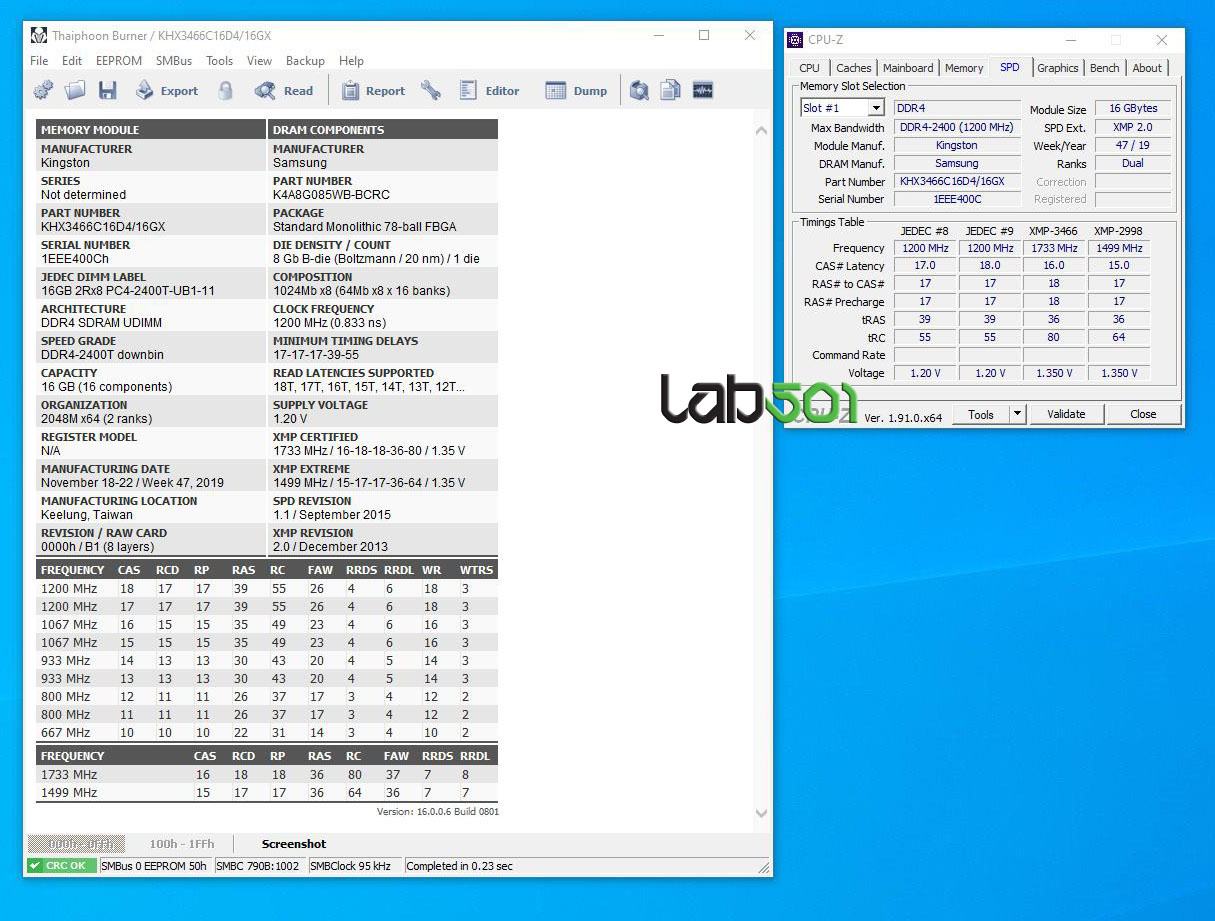Select the Screenshot tab at the bottom

tap(294, 844)
